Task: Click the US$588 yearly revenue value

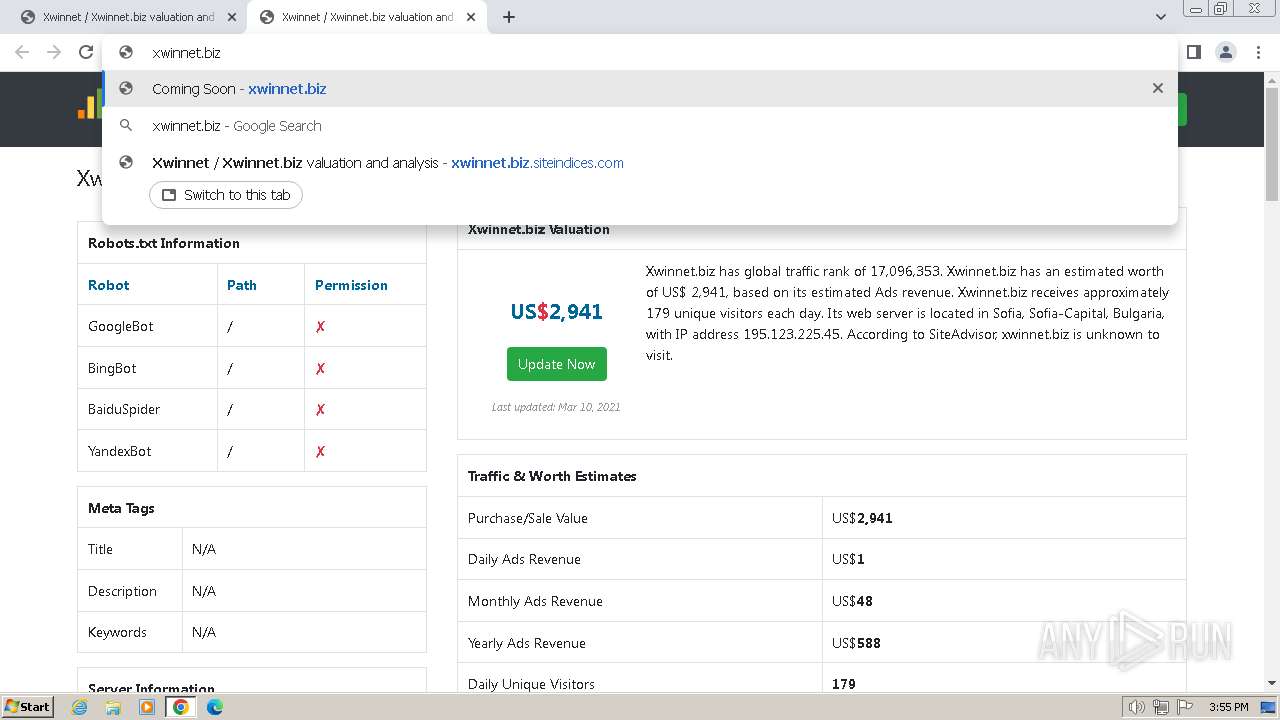Action: (x=856, y=643)
